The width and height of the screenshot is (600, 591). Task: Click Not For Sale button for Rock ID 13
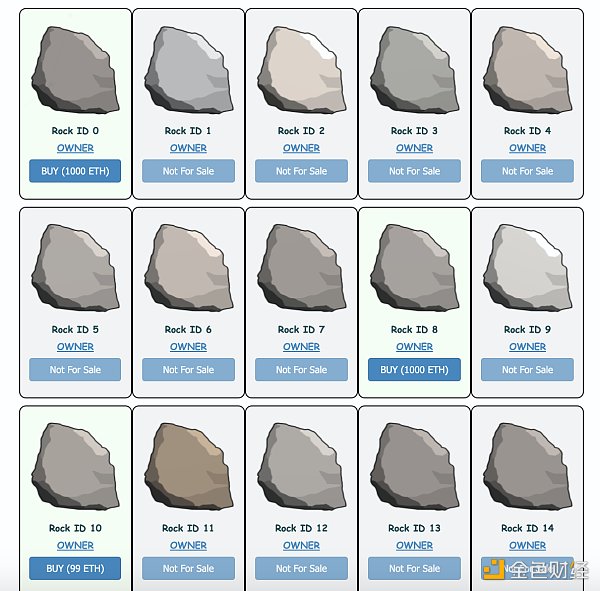pos(414,569)
